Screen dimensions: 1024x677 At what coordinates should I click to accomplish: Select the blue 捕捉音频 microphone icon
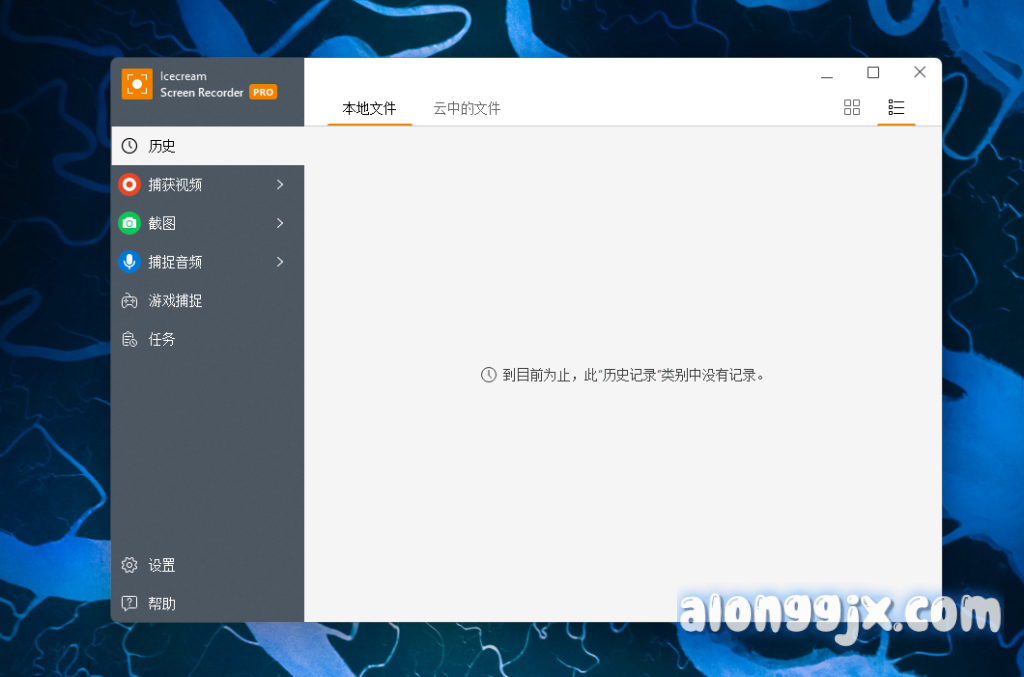(129, 262)
